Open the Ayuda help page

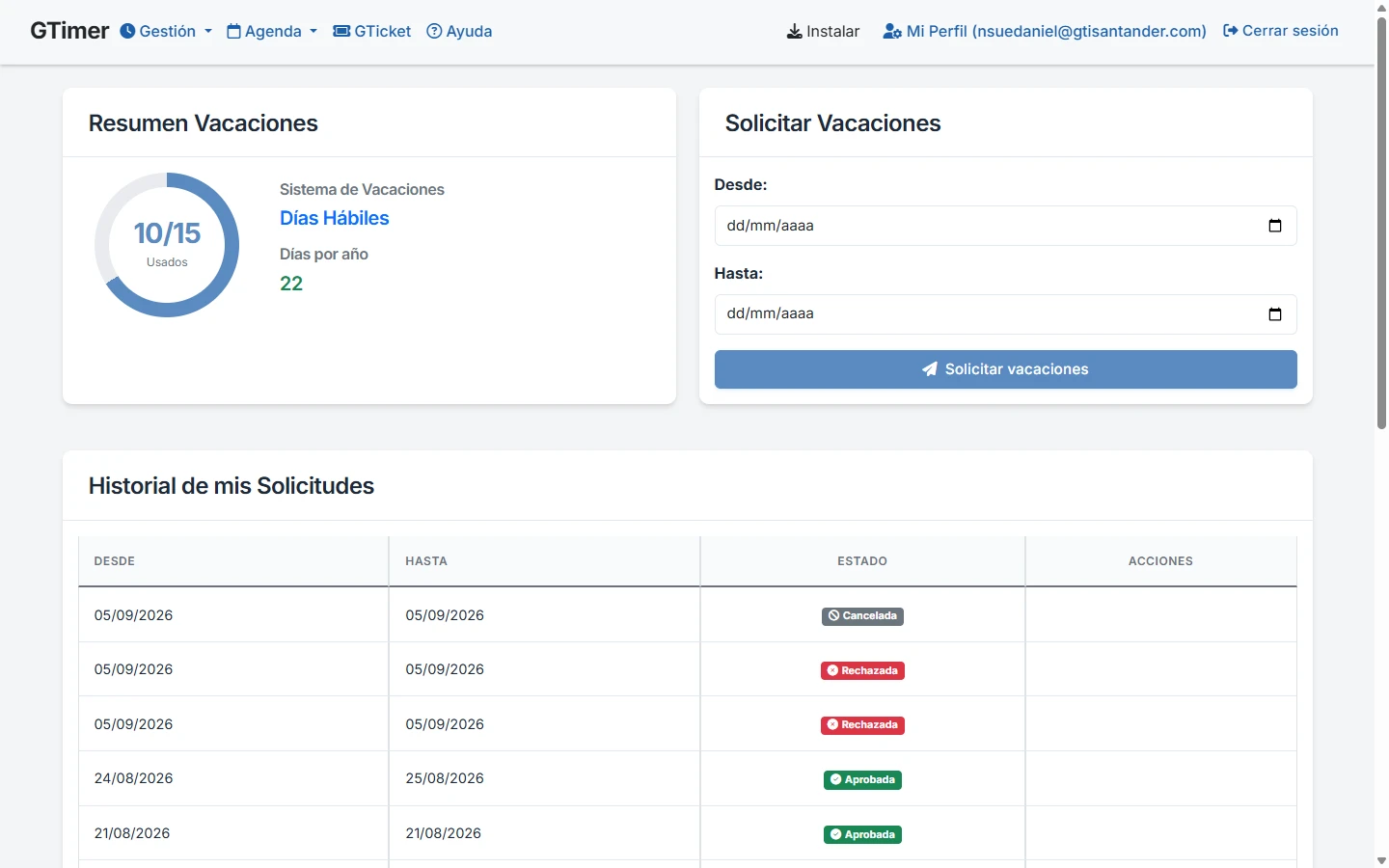coord(459,31)
